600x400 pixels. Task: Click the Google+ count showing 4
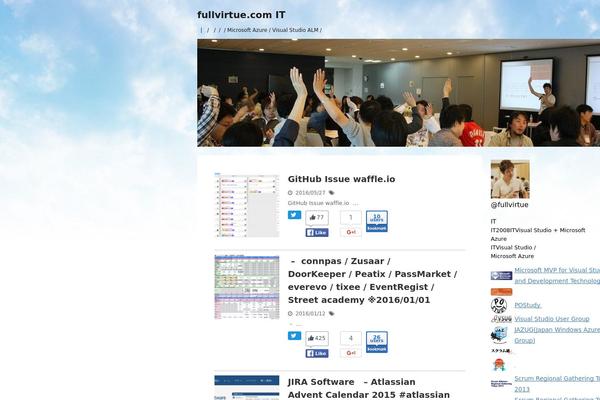(x=351, y=338)
